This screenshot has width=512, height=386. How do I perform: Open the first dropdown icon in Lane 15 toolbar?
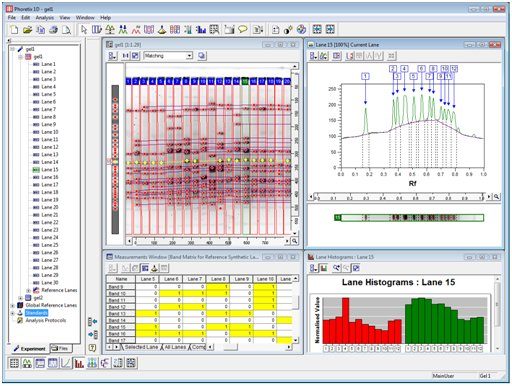(x=314, y=56)
